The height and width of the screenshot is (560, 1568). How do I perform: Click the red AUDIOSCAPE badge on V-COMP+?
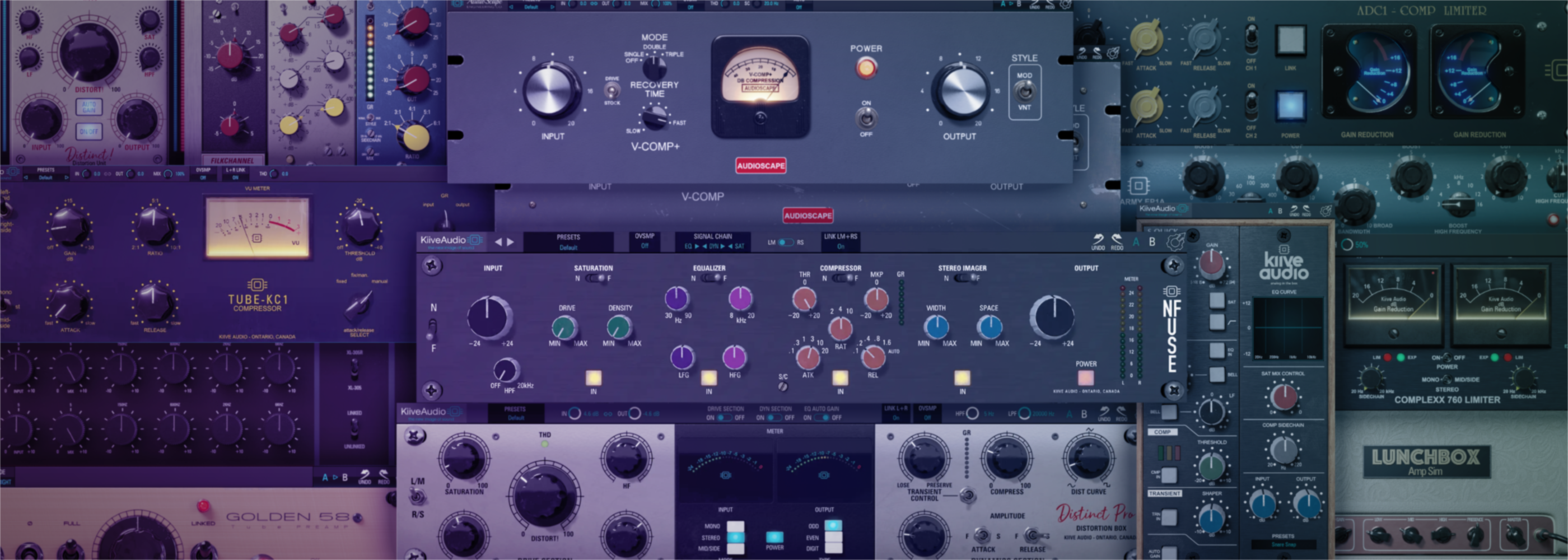point(760,166)
